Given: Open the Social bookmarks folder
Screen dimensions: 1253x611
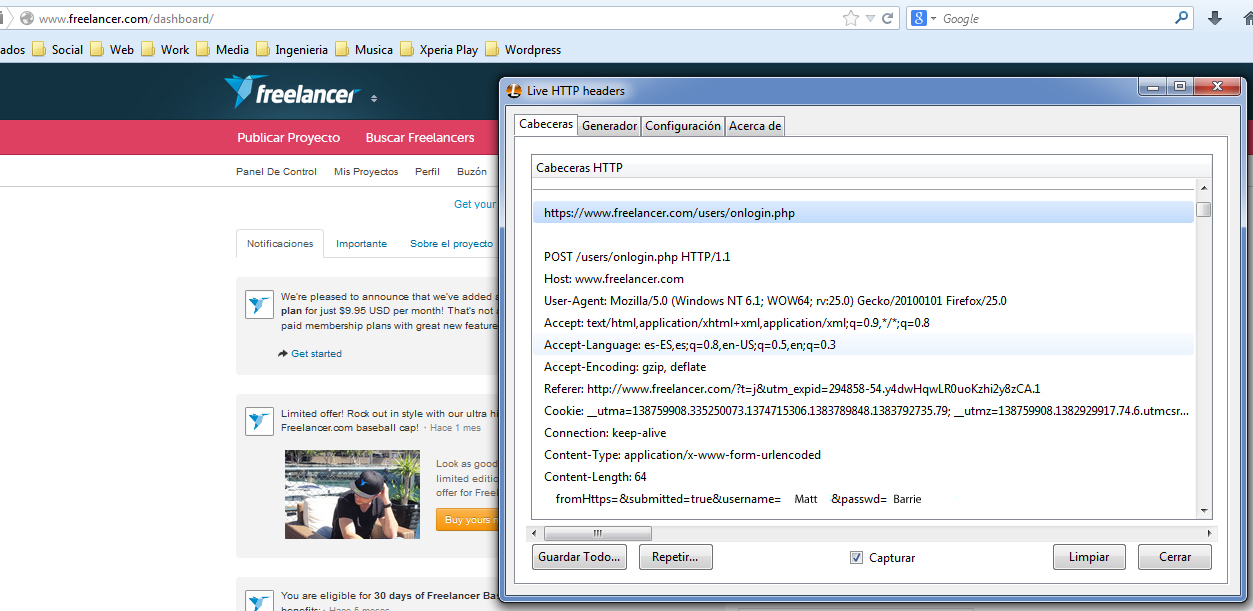Looking at the screenshot, I should [58, 49].
